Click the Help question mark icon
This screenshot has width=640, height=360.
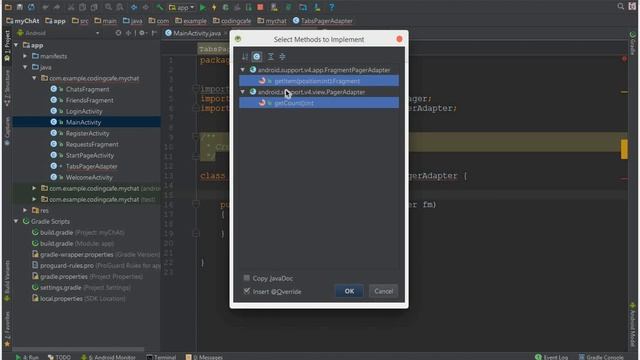(x=331, y=7)
